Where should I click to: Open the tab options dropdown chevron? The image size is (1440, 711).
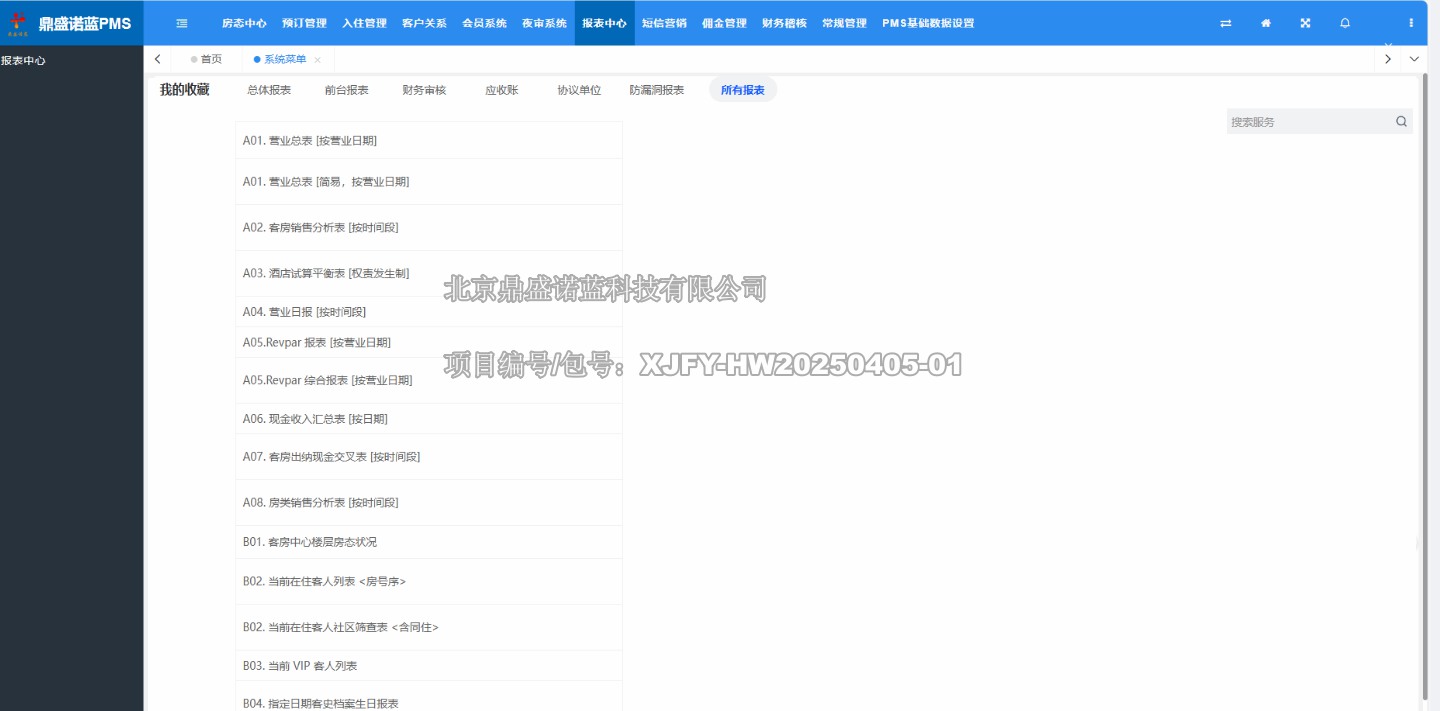click(1414, 59)
